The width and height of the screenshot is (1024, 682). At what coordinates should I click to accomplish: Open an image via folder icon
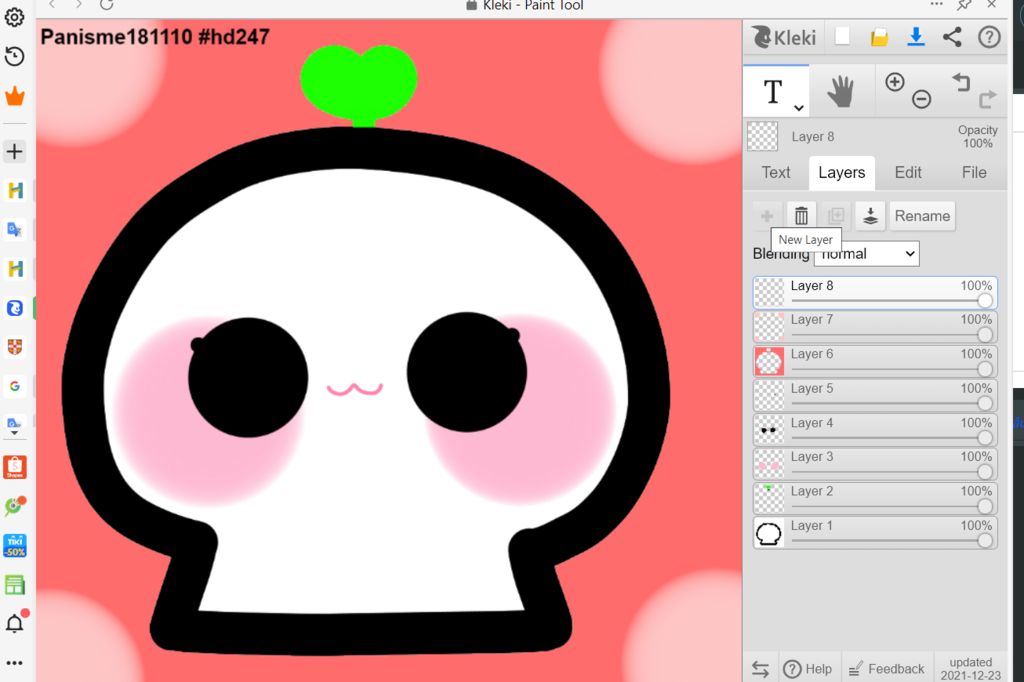(879, 37)
